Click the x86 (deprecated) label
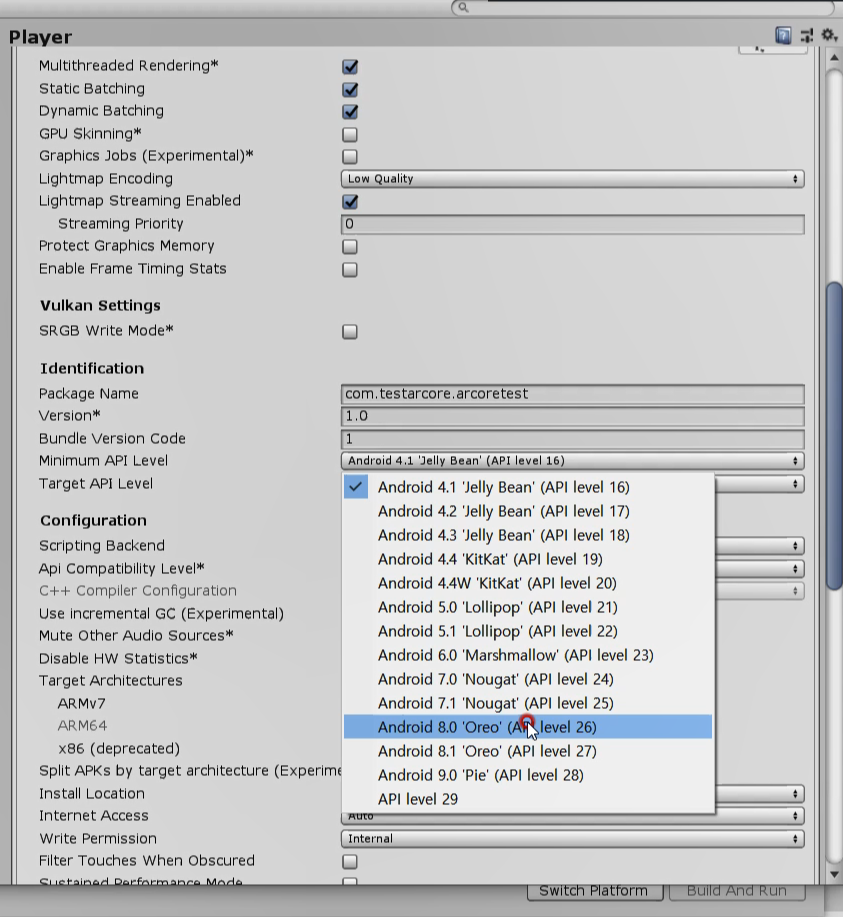 pyautogui.click(x=119, y=749)
